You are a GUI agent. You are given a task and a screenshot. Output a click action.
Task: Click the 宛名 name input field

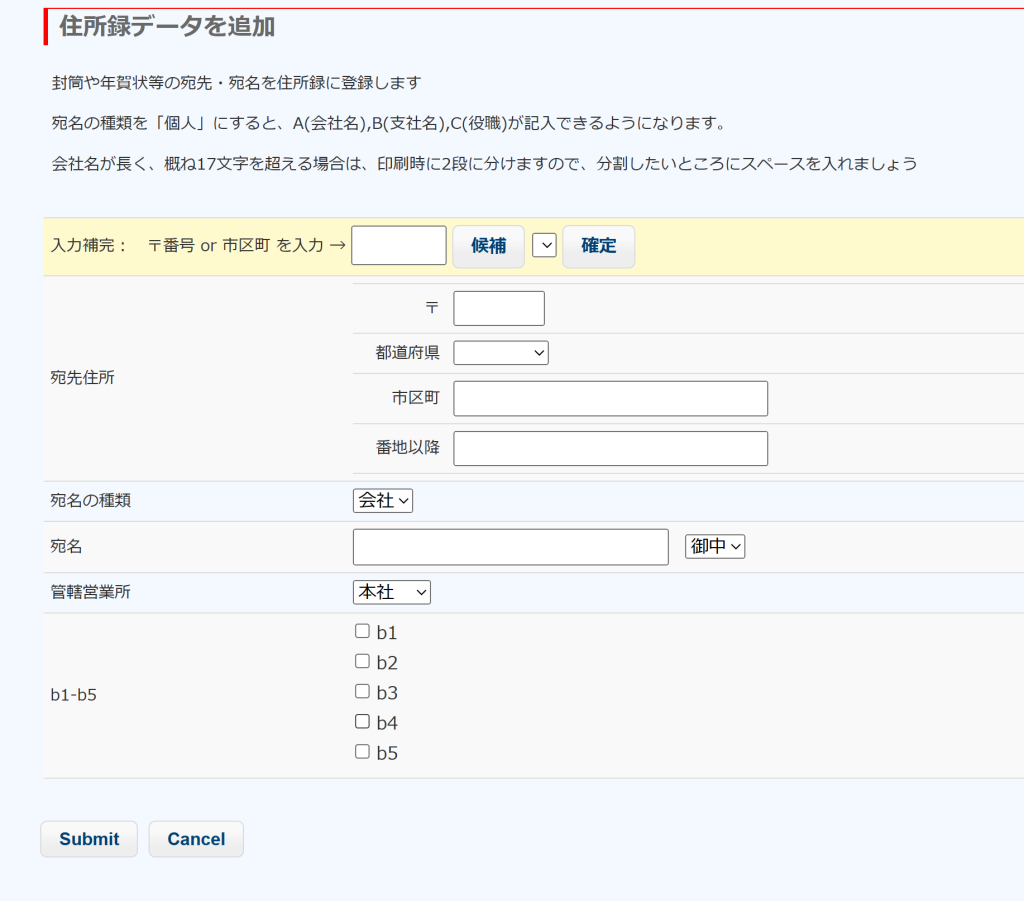coord(510,546)
